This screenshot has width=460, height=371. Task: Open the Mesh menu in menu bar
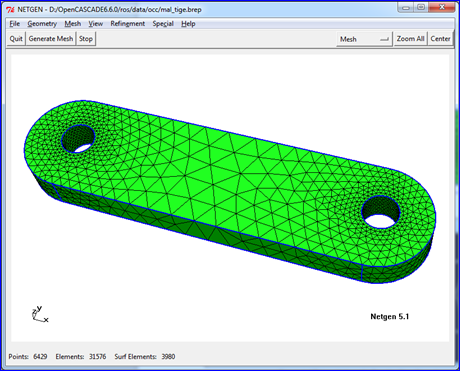coord(73,24)
